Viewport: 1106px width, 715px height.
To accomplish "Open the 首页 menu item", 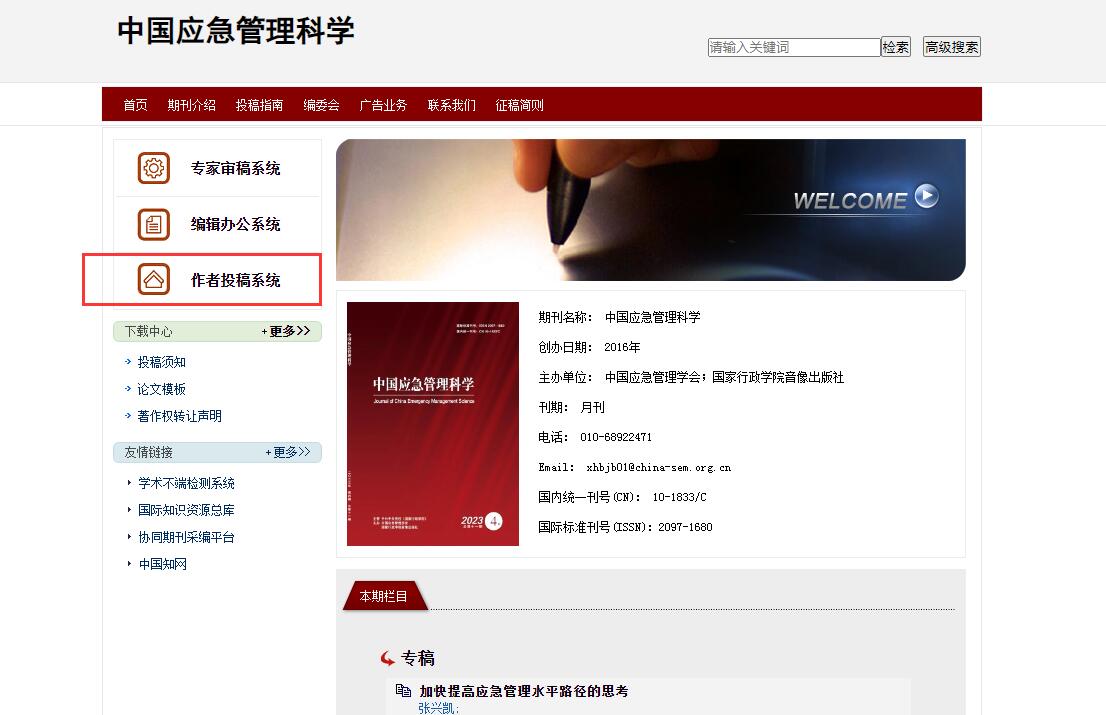I will click(135, 105).
